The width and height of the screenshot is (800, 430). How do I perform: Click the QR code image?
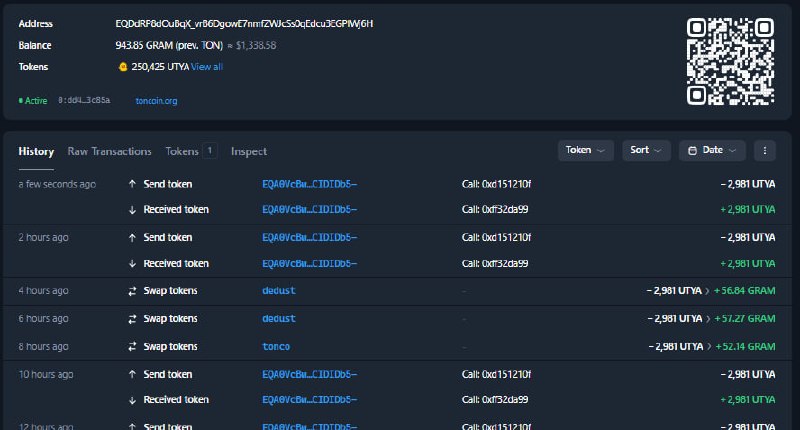point(730,61)
